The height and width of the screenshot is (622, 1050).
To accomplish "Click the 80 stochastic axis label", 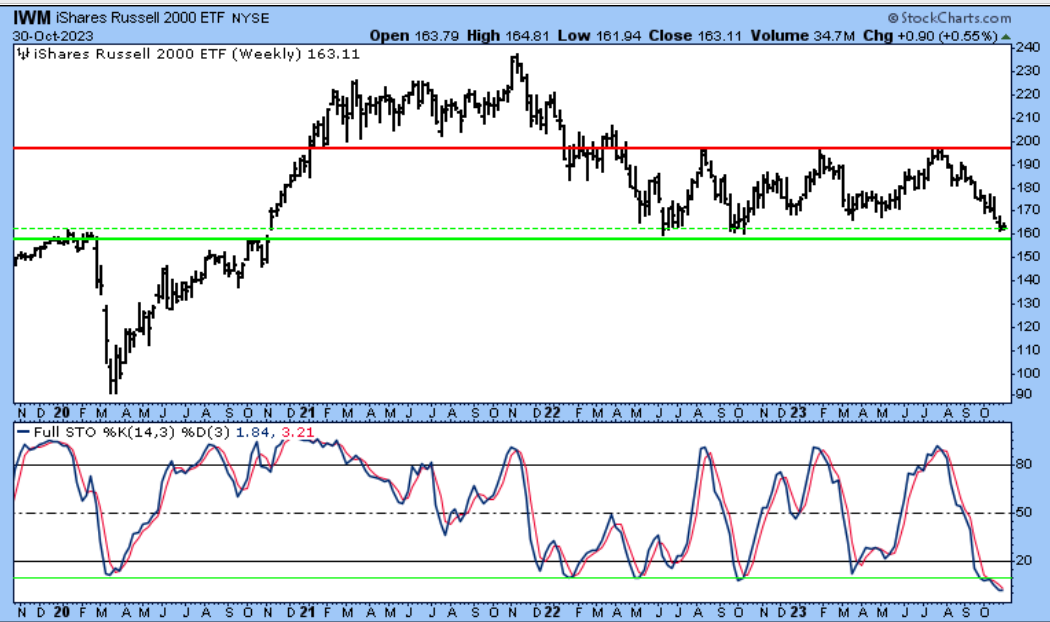I will 1024,464.
